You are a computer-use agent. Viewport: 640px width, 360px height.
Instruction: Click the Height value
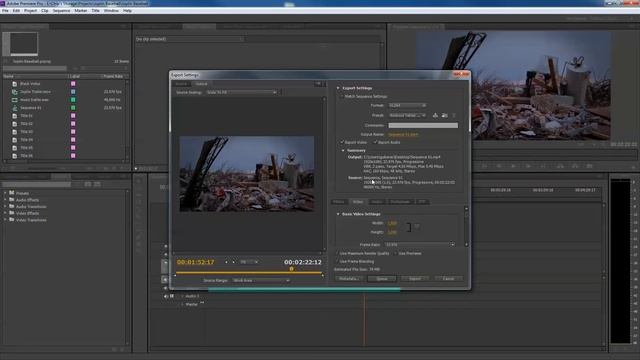pos(392,232)
